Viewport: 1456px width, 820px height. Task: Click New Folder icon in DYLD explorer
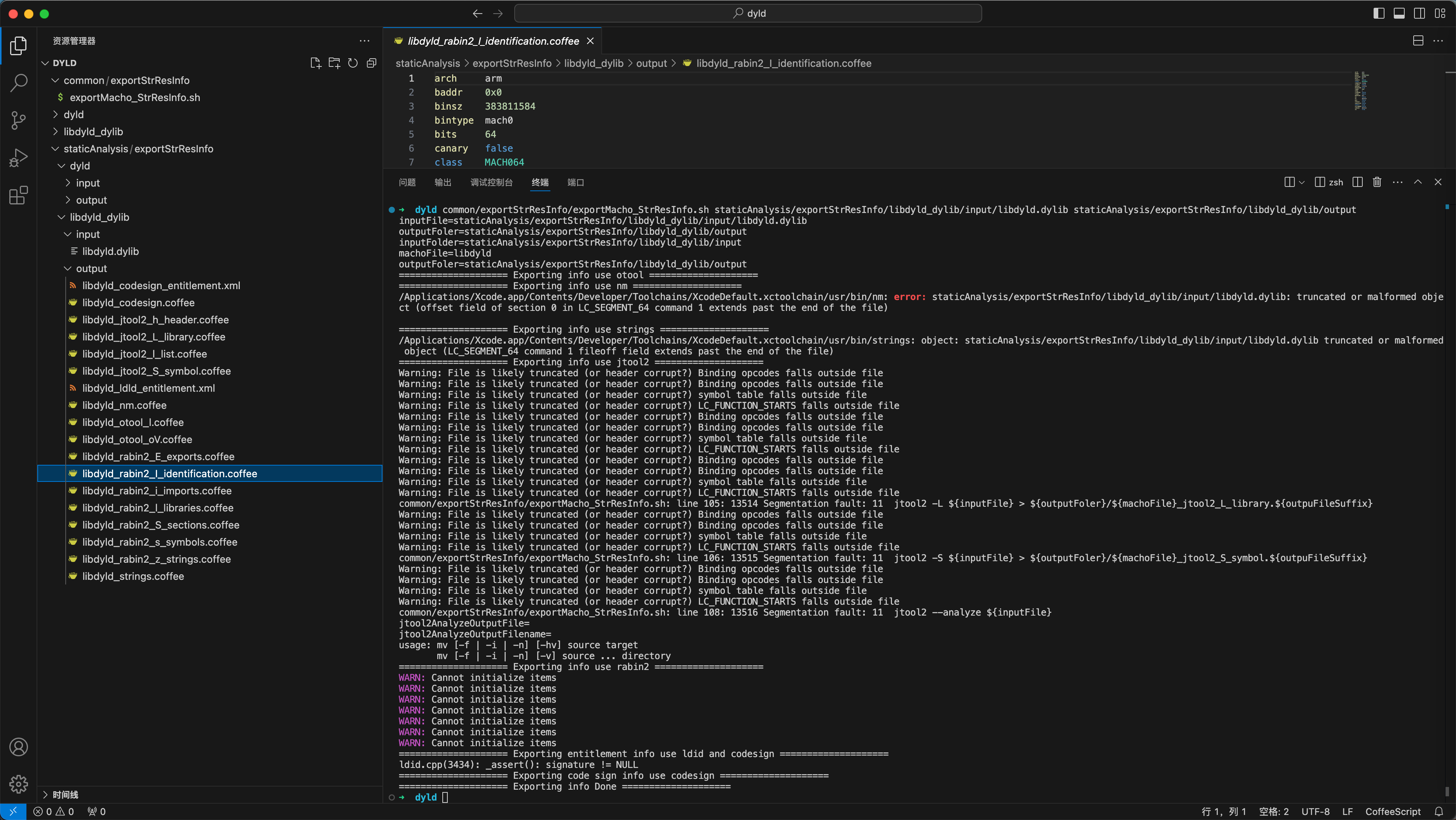[x=334, y=63]
